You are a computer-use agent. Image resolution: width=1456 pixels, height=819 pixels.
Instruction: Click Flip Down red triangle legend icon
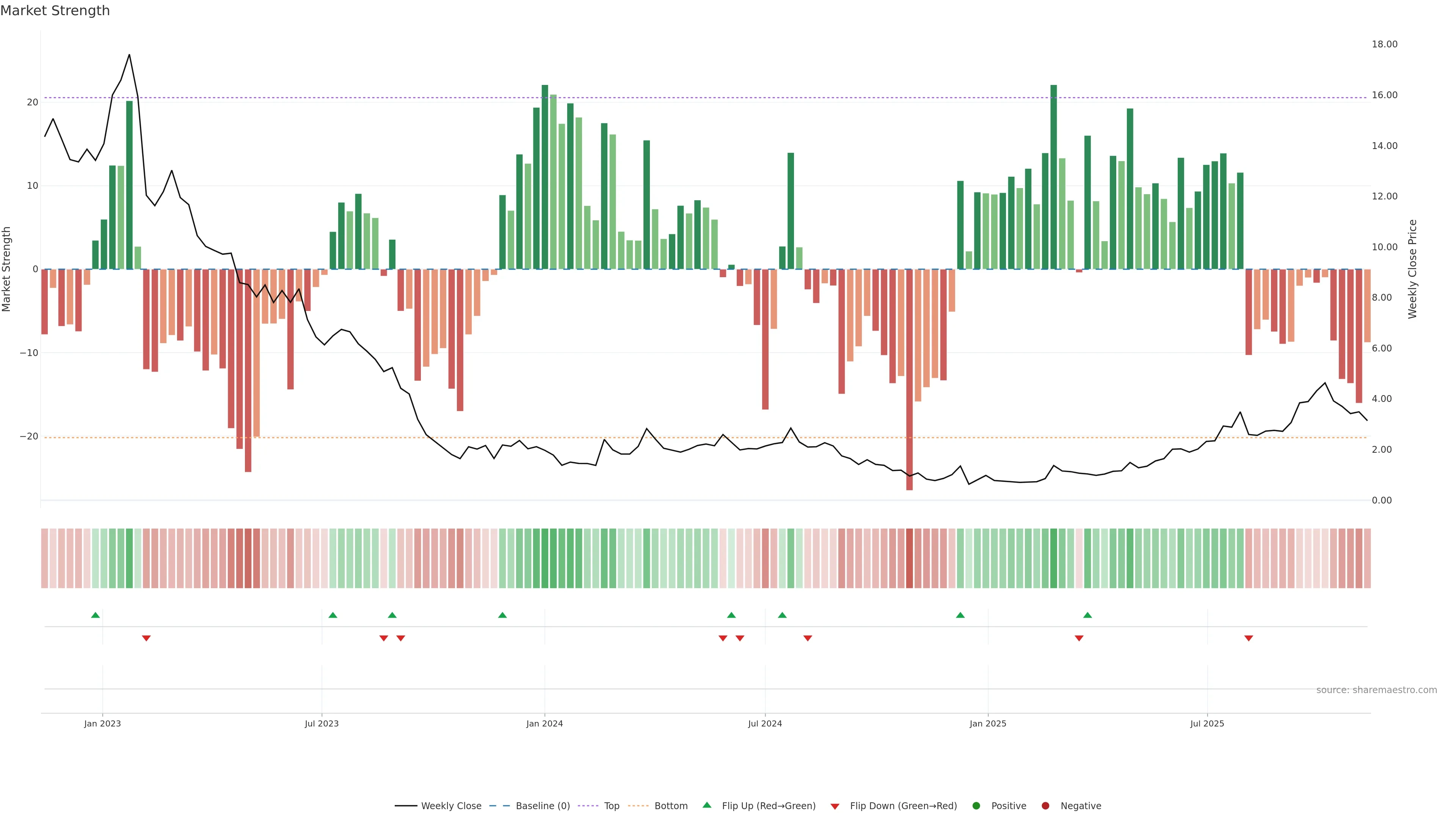(x=834, y=806)
